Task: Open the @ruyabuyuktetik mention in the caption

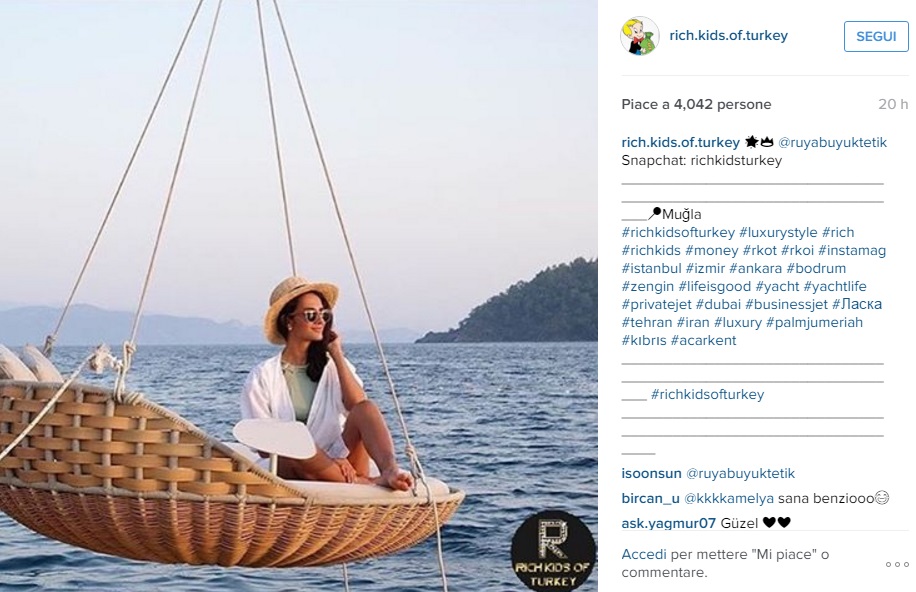Action: (x=832, y=143)
